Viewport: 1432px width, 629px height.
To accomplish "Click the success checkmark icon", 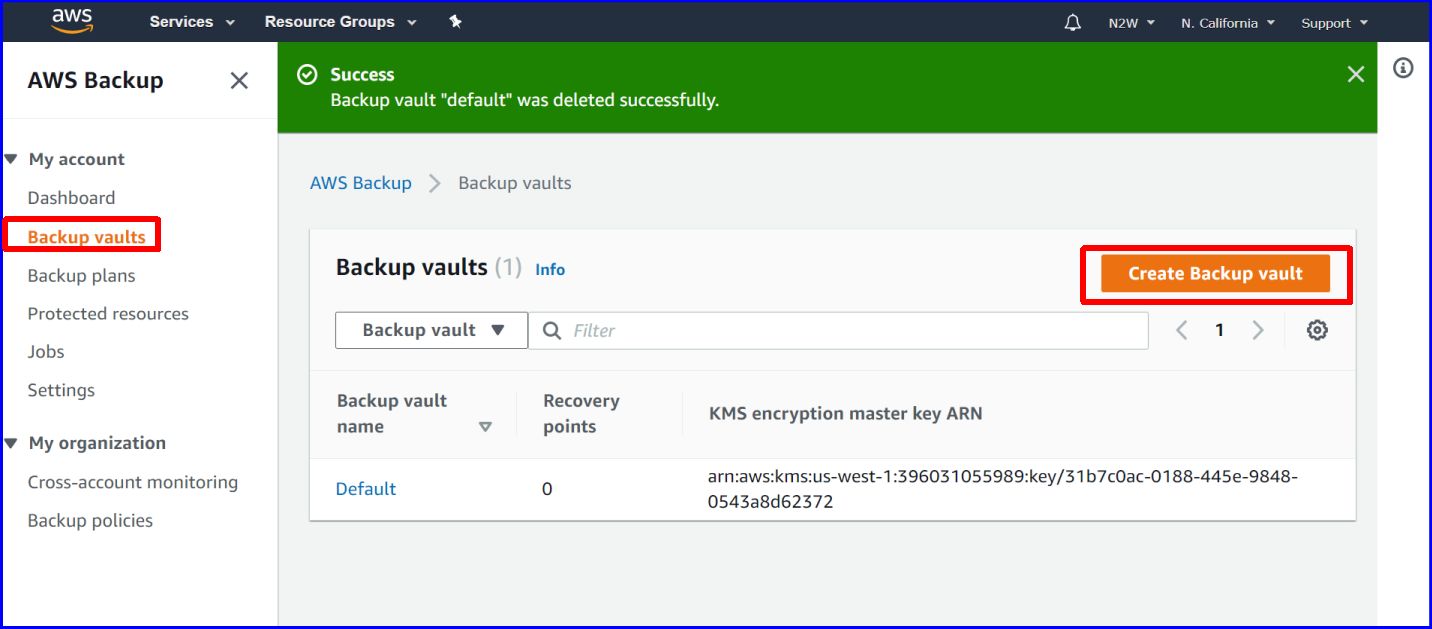I will coord(308,75).
